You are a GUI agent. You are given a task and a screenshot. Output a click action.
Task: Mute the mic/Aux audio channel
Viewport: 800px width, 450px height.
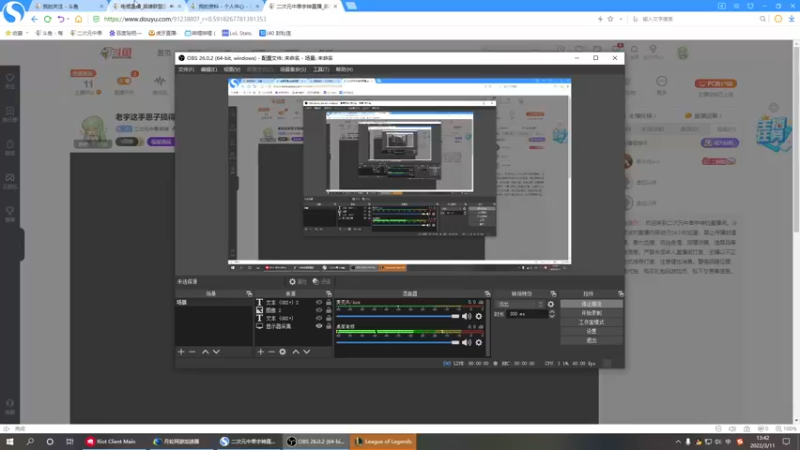pos(466,316)
